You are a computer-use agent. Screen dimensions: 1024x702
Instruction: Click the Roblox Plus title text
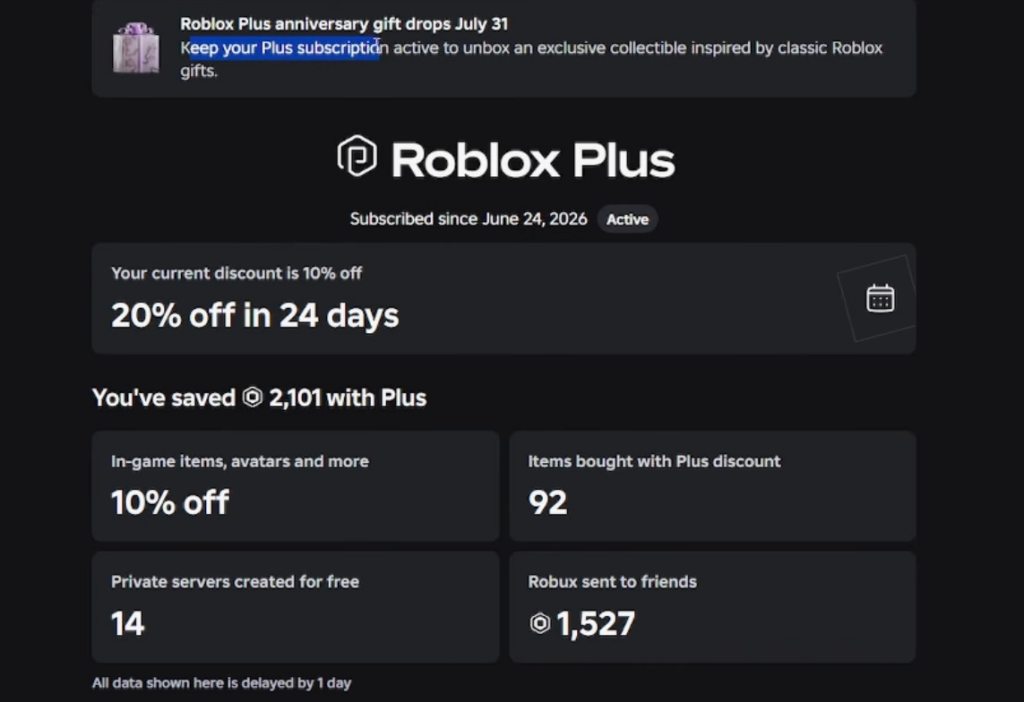coord(533,160)
